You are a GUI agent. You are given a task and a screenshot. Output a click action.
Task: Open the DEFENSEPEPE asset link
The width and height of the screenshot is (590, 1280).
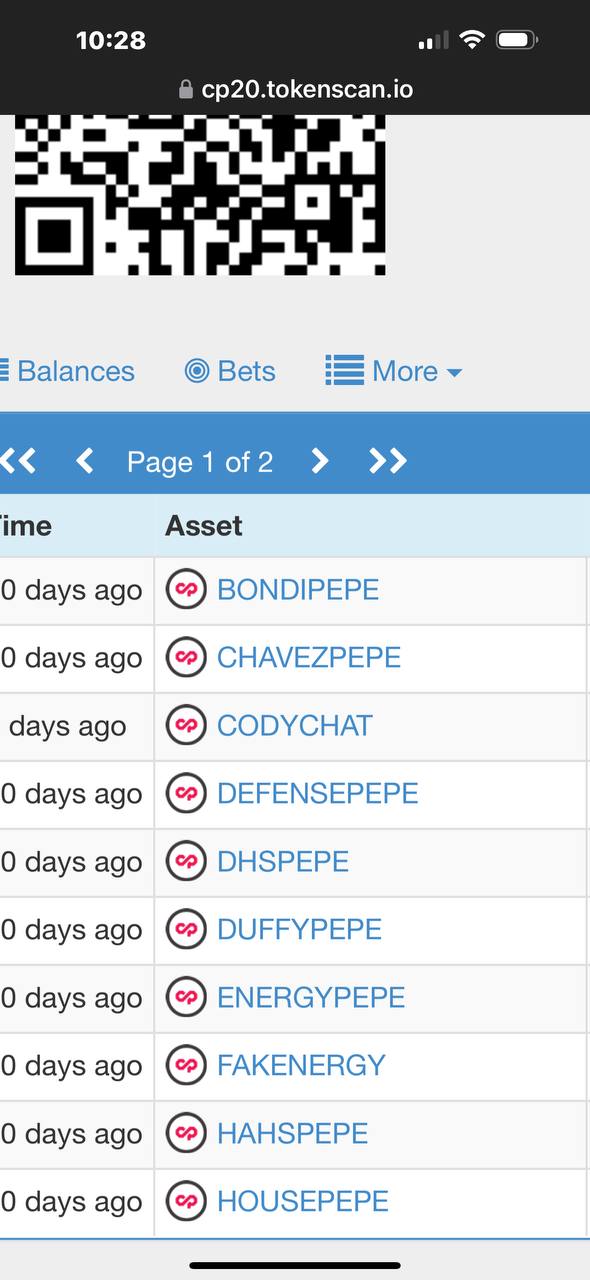[318, 793]
